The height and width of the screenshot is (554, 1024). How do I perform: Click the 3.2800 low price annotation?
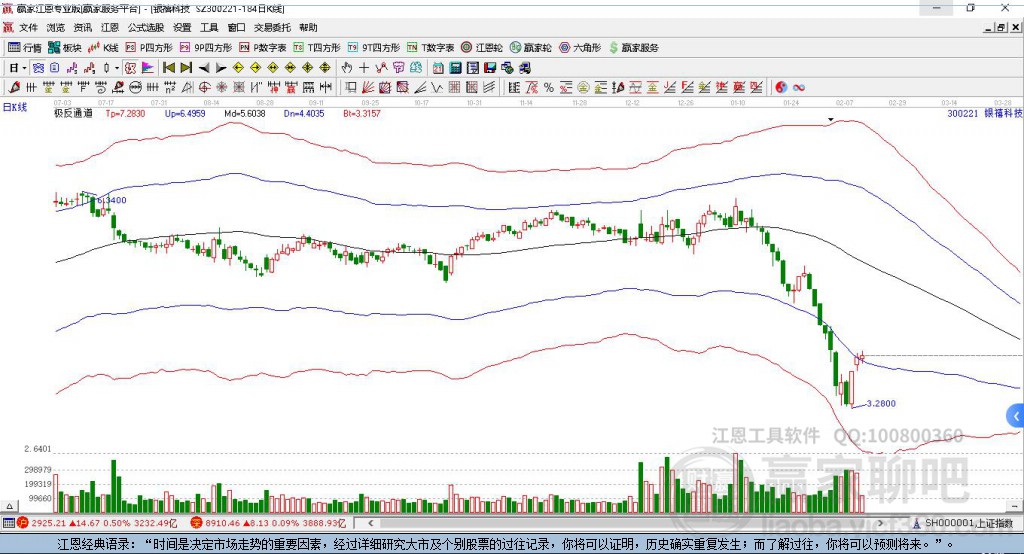[881, 403]
